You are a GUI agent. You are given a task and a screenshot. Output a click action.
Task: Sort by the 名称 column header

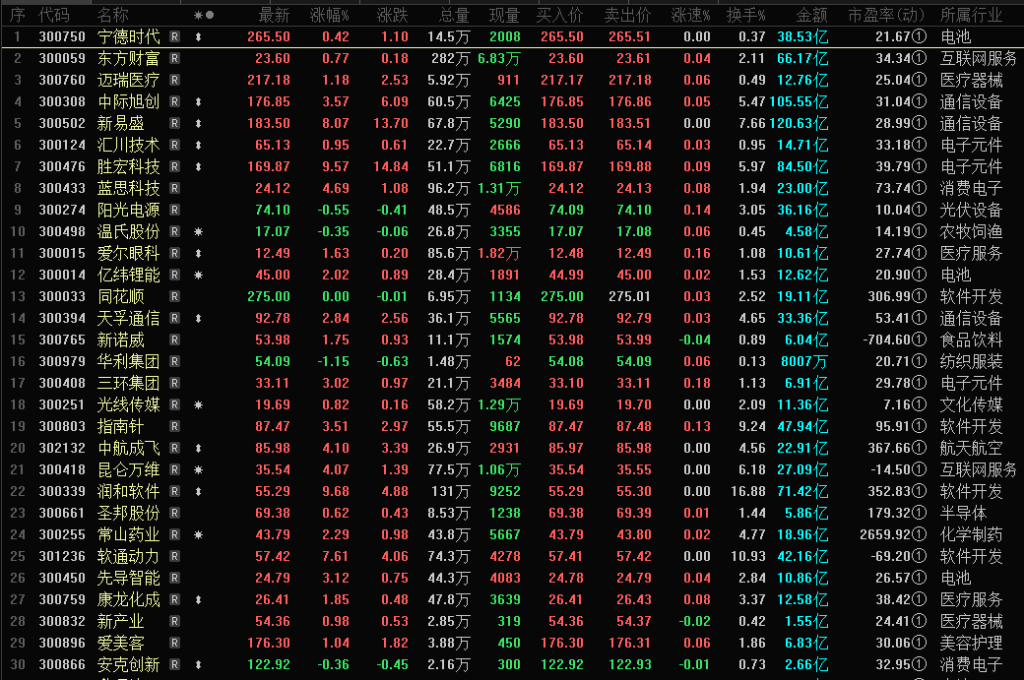point(113,15)
